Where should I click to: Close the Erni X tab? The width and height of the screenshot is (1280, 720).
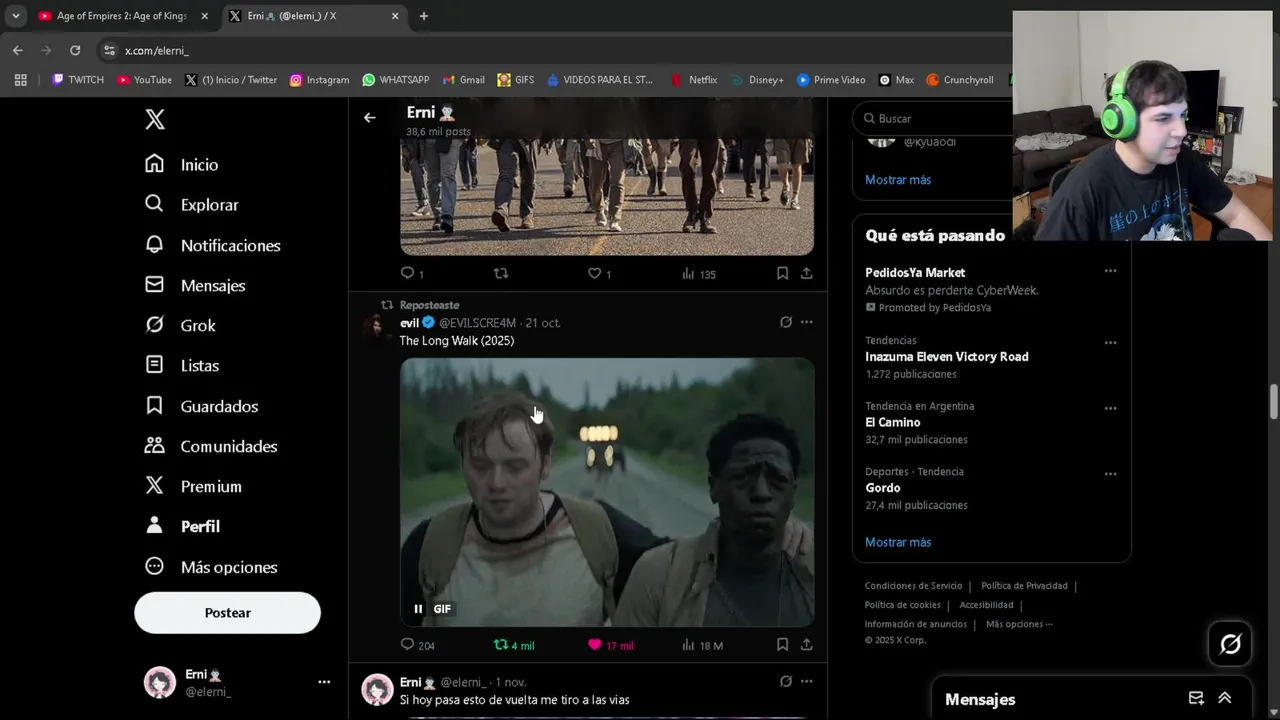coord(395,16)
